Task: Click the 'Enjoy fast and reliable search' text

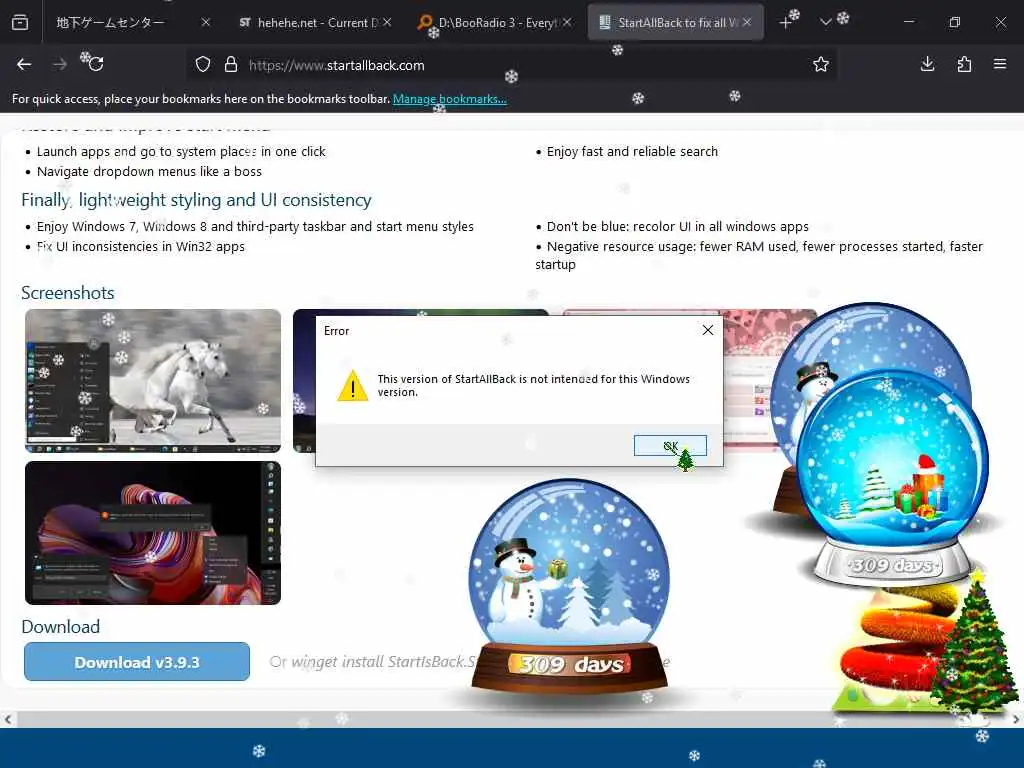Action: coord(632,152)
